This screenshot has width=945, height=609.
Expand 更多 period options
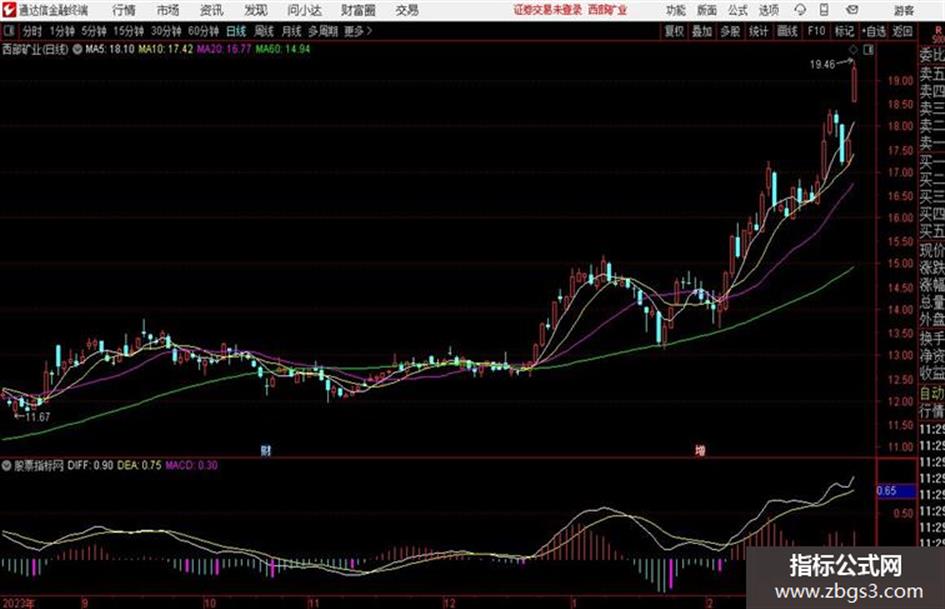358,31
